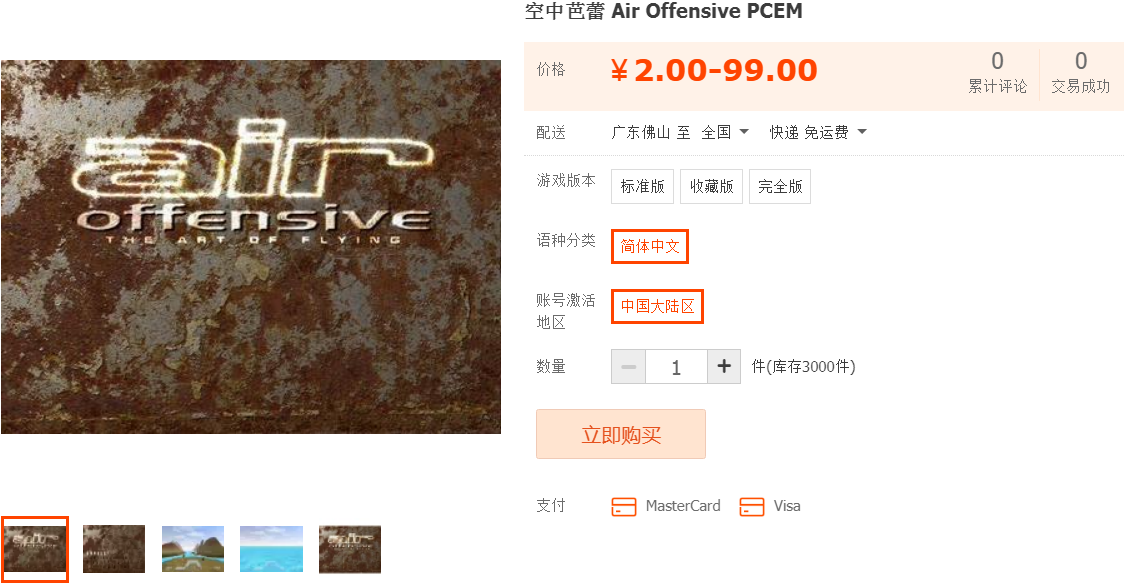Expand the 快递 免运费 shipping dropdown
Image resolution: width=1126 pixels, height=585 pixels.
[x=818, y=132]
